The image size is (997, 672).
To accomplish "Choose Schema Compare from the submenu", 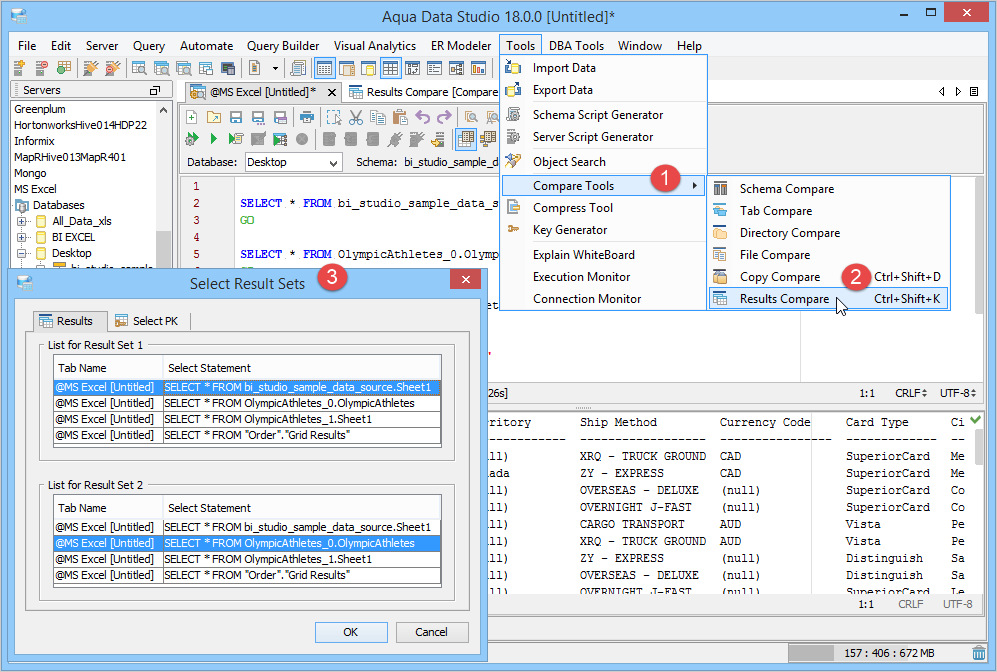I will click(x=786, y=189).
